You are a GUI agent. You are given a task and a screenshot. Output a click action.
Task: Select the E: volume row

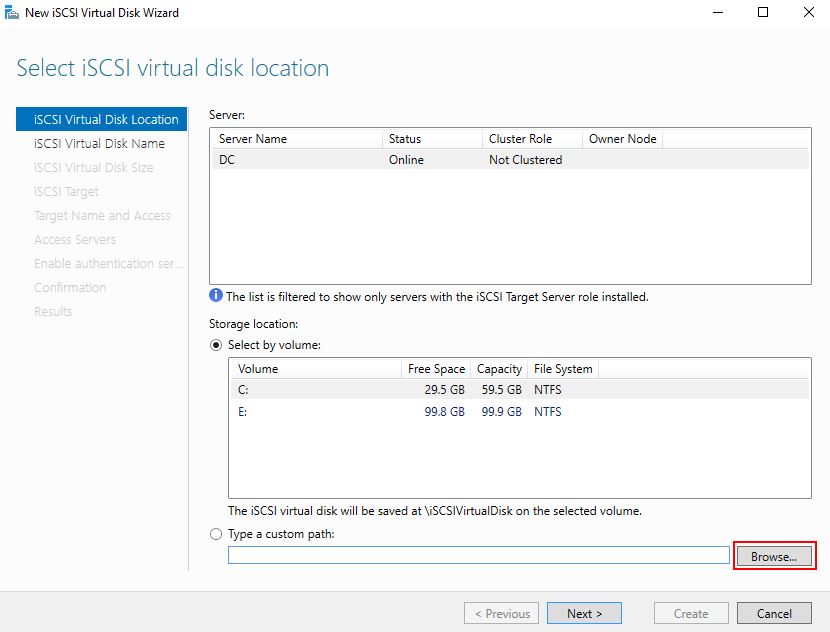tap(520, 411)
